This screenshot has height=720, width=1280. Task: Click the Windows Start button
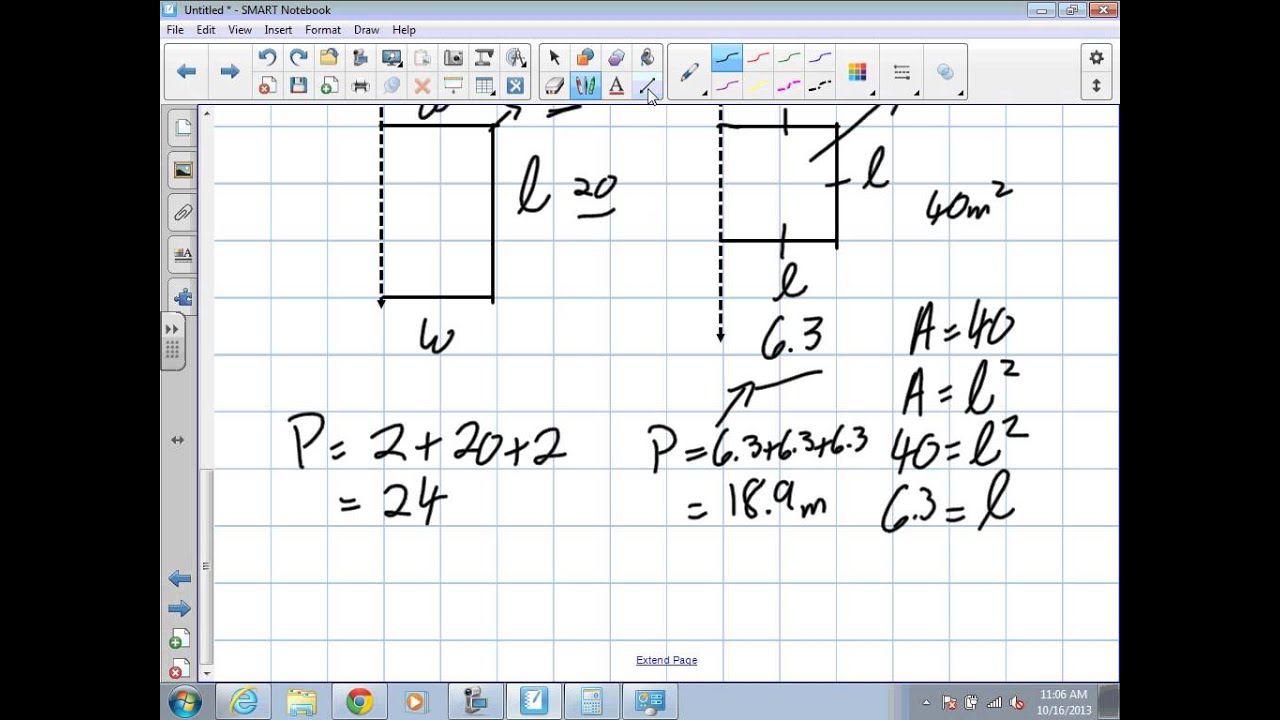(x=185, y=702)
